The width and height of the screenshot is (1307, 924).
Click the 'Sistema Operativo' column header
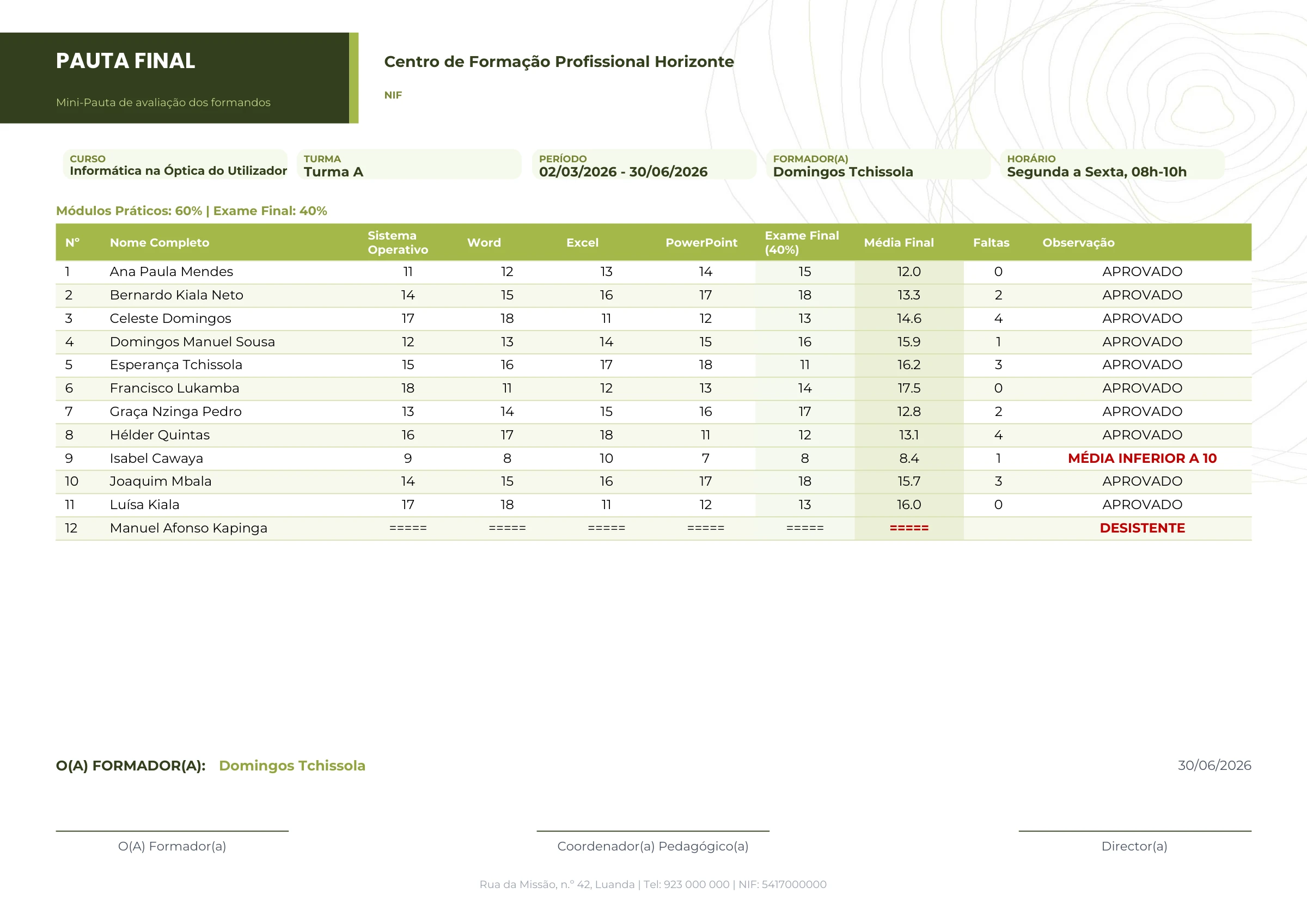[398, 242]
